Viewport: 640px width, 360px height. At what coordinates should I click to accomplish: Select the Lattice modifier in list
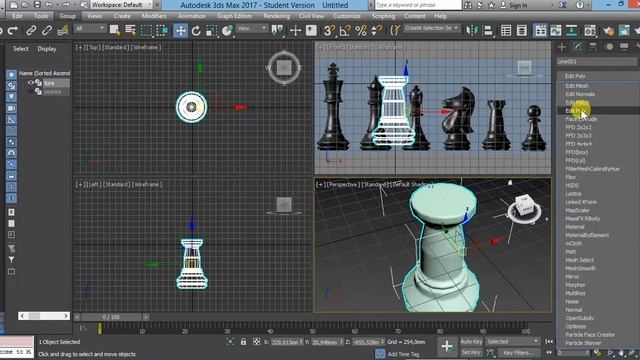tap(573, 193)
